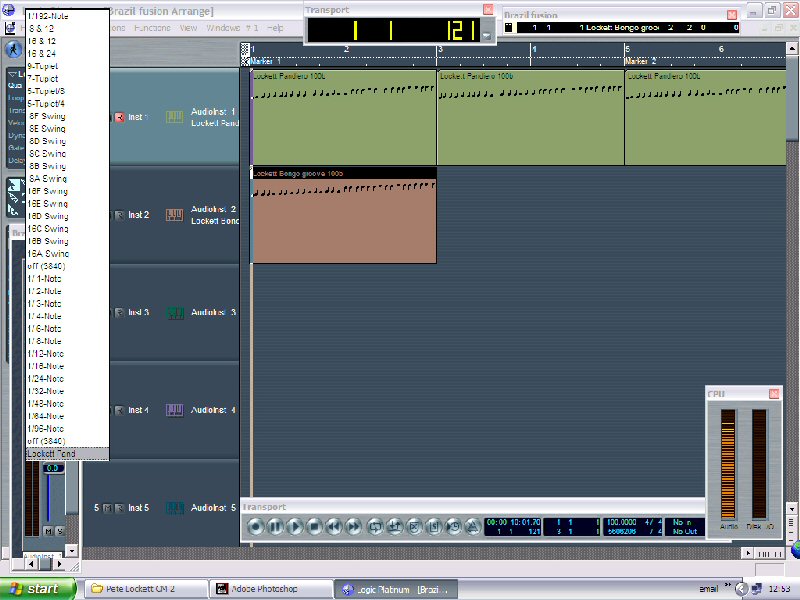The image size is (800, 600).
Task: Toggle the R button on Inst 2
Action: point(119,215)
